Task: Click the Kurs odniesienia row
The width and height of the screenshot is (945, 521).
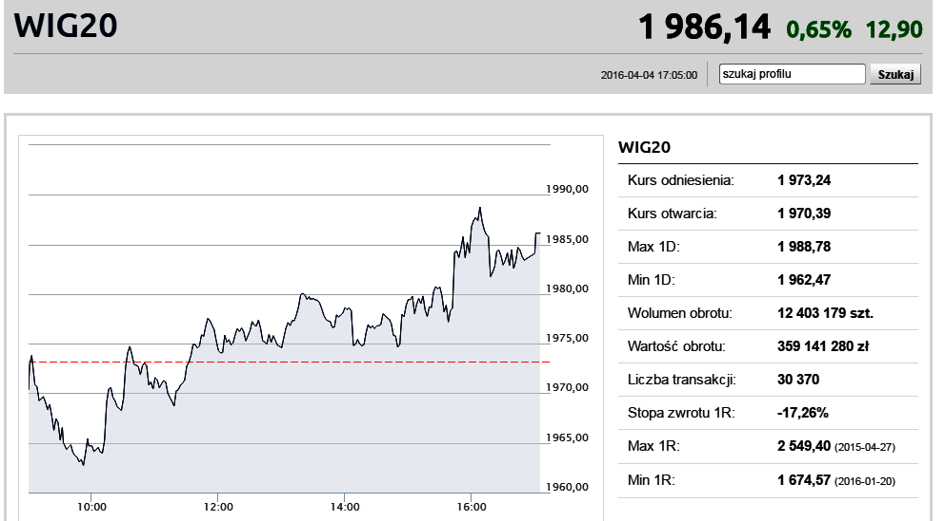Action: 768,180
